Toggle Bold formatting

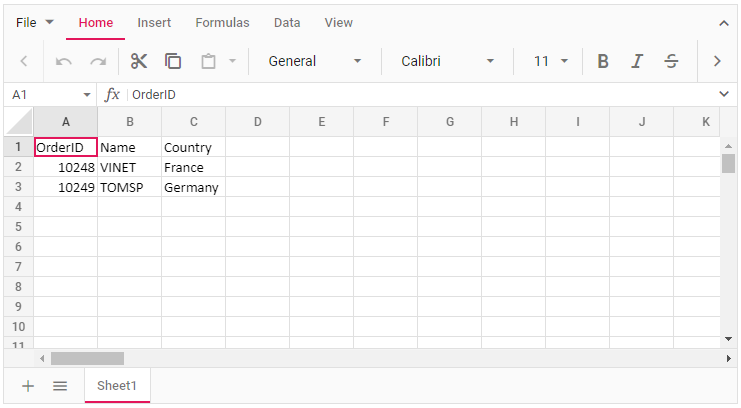tap(603, 61)
